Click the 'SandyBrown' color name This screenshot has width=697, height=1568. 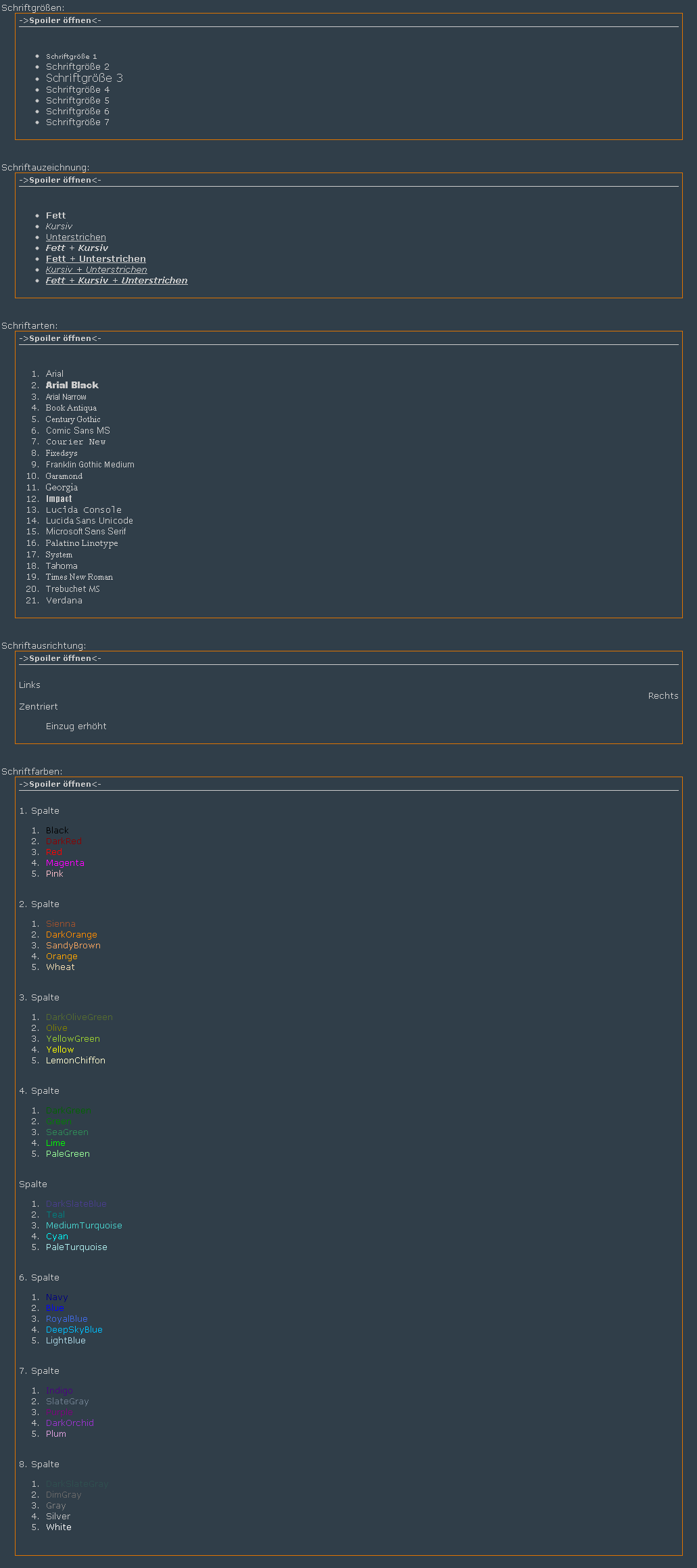(73, 946)
